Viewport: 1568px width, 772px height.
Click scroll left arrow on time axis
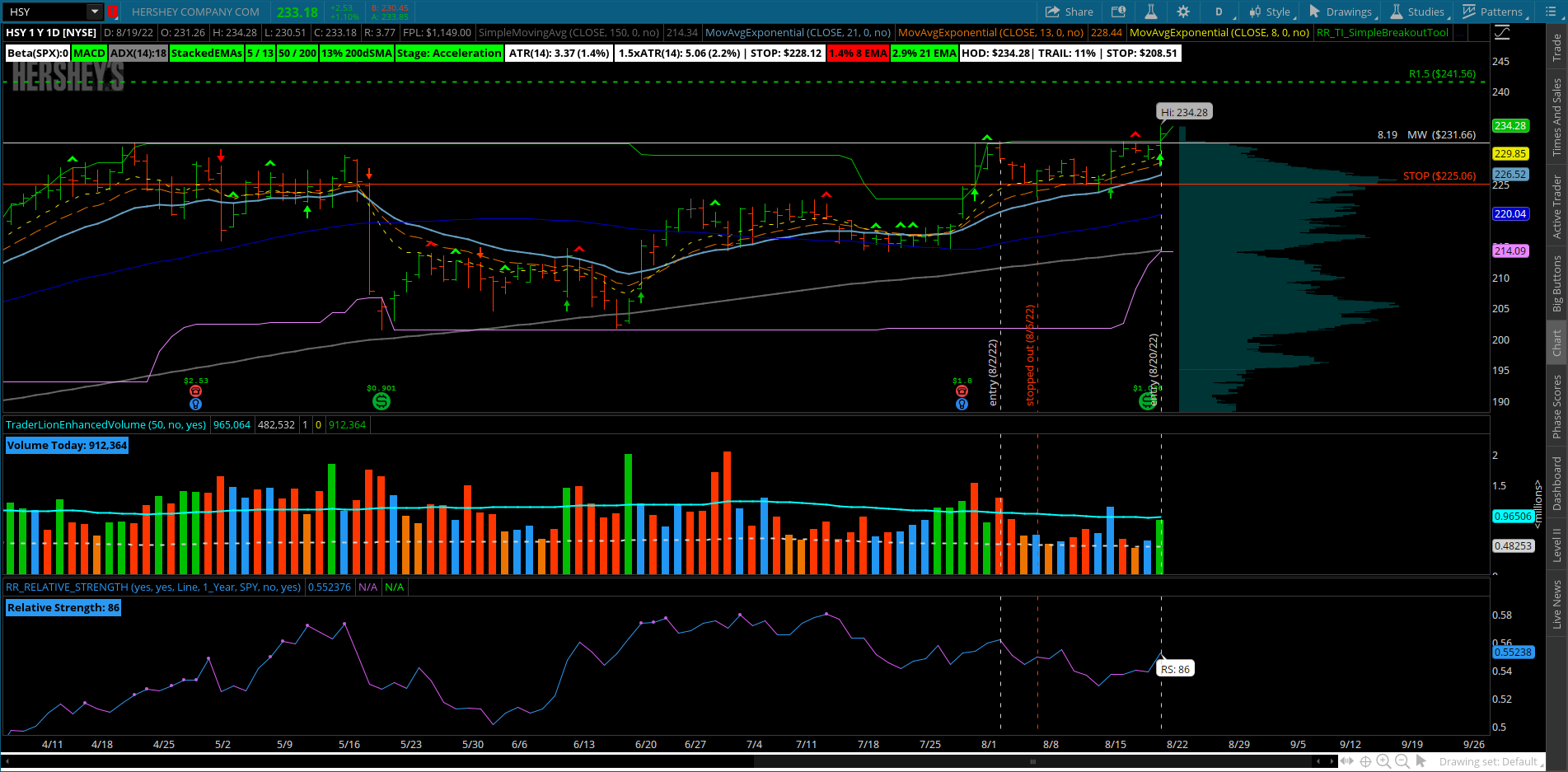click(1318, 761)
